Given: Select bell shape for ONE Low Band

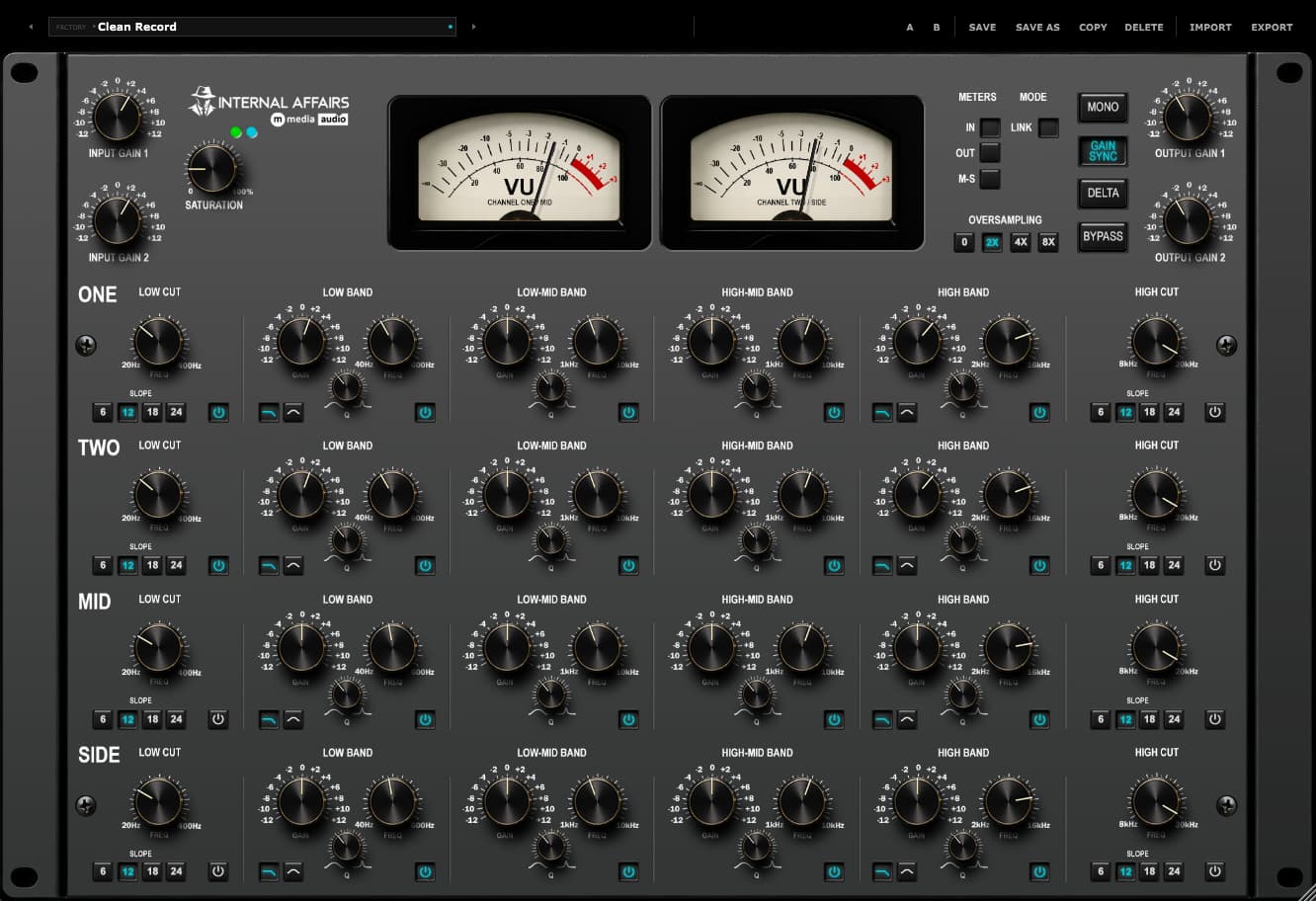Looking at the screenshot, I should pyautogui.click(x=293, y=413).
